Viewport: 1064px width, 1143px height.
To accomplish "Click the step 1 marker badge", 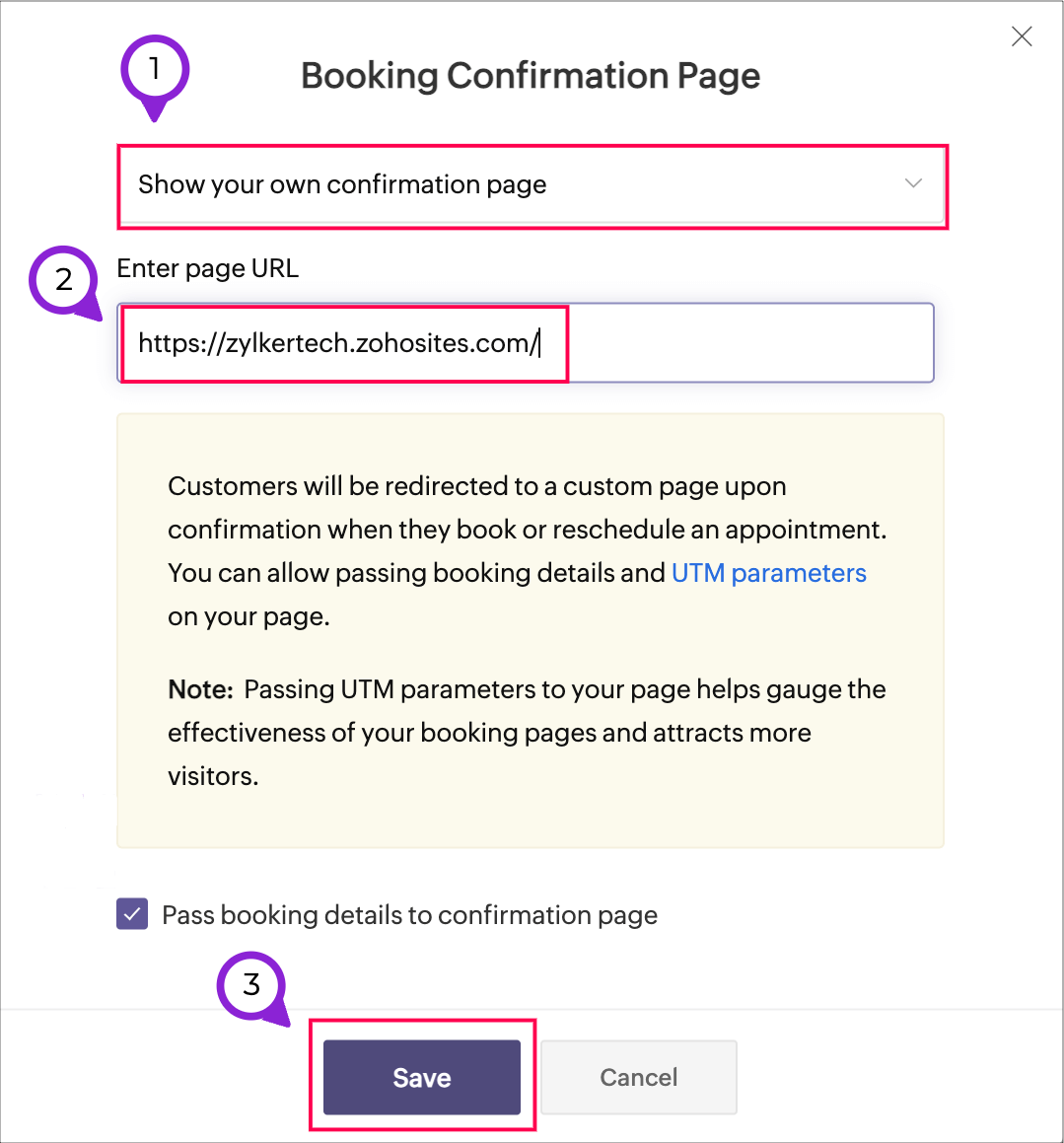I will click(x=155, y=70).
